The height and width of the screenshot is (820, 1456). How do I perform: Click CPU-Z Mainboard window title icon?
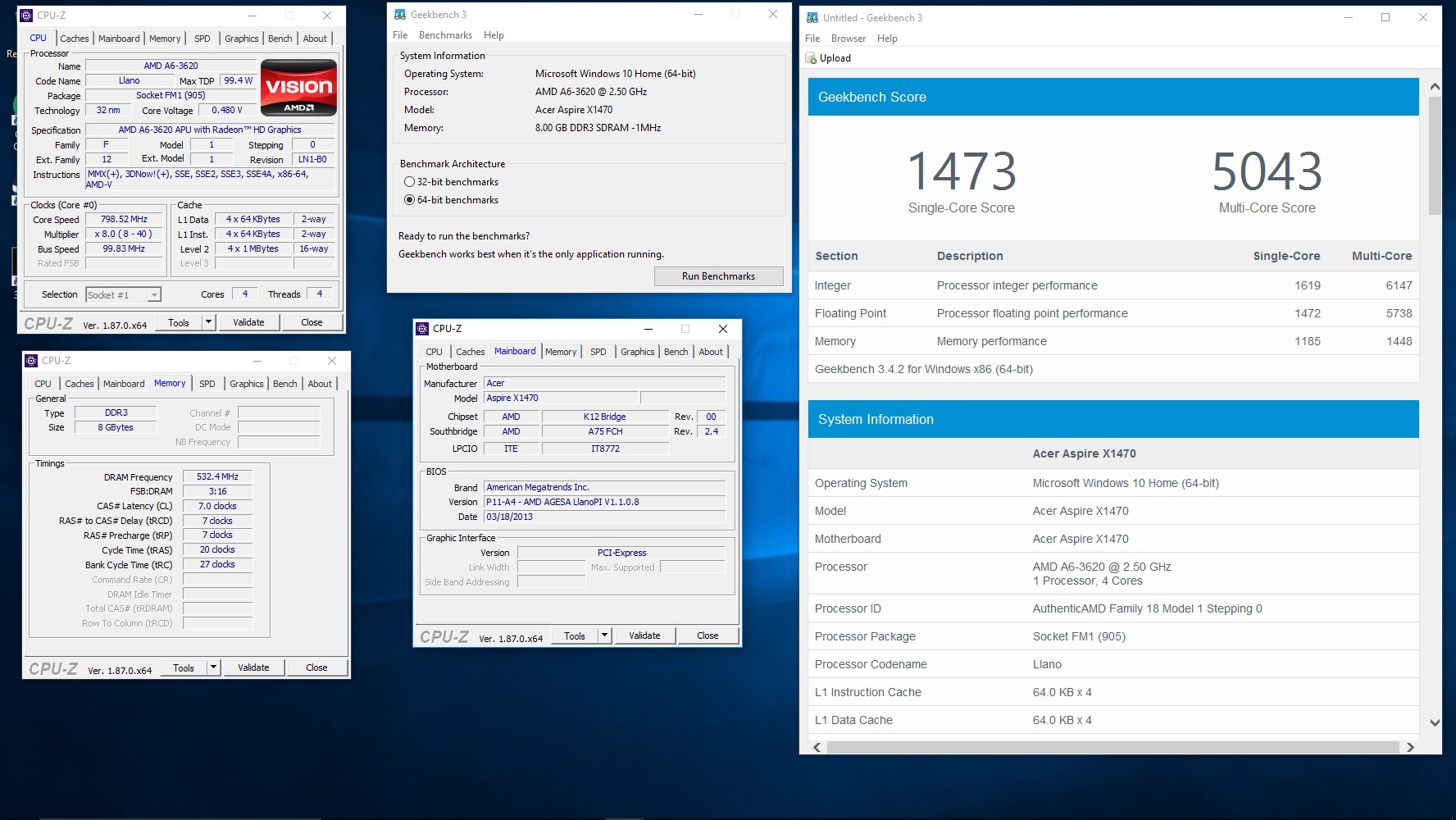tap(422, 329)
